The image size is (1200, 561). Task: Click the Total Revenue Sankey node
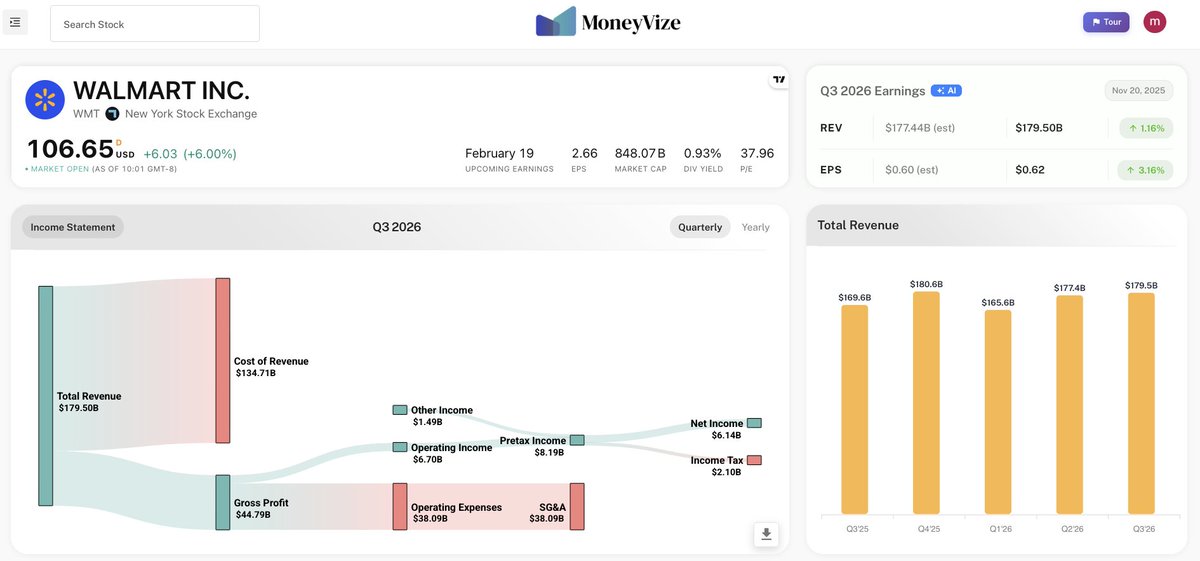pos(45,396)
